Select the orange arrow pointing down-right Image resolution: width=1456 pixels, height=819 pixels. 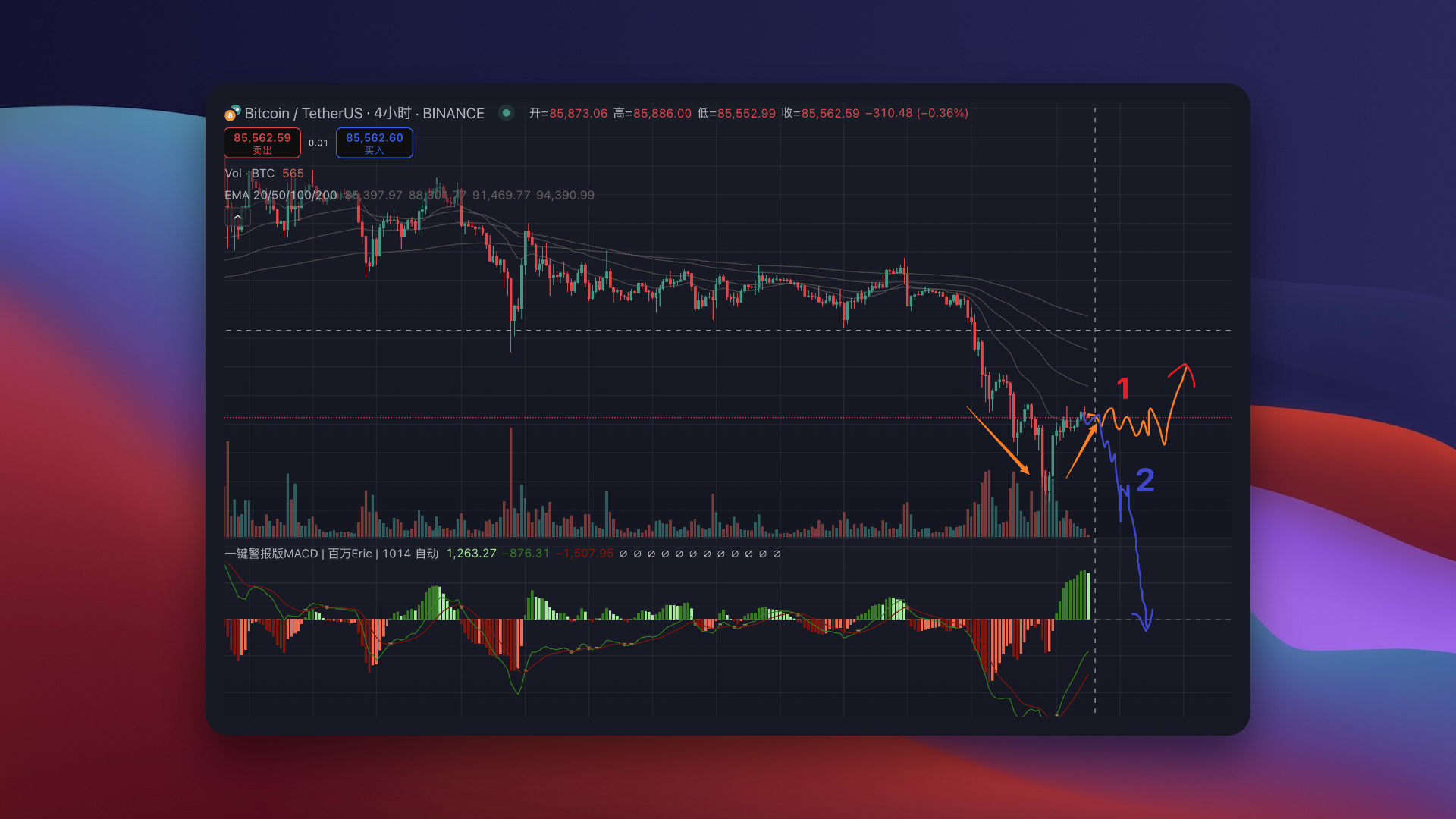998,441
